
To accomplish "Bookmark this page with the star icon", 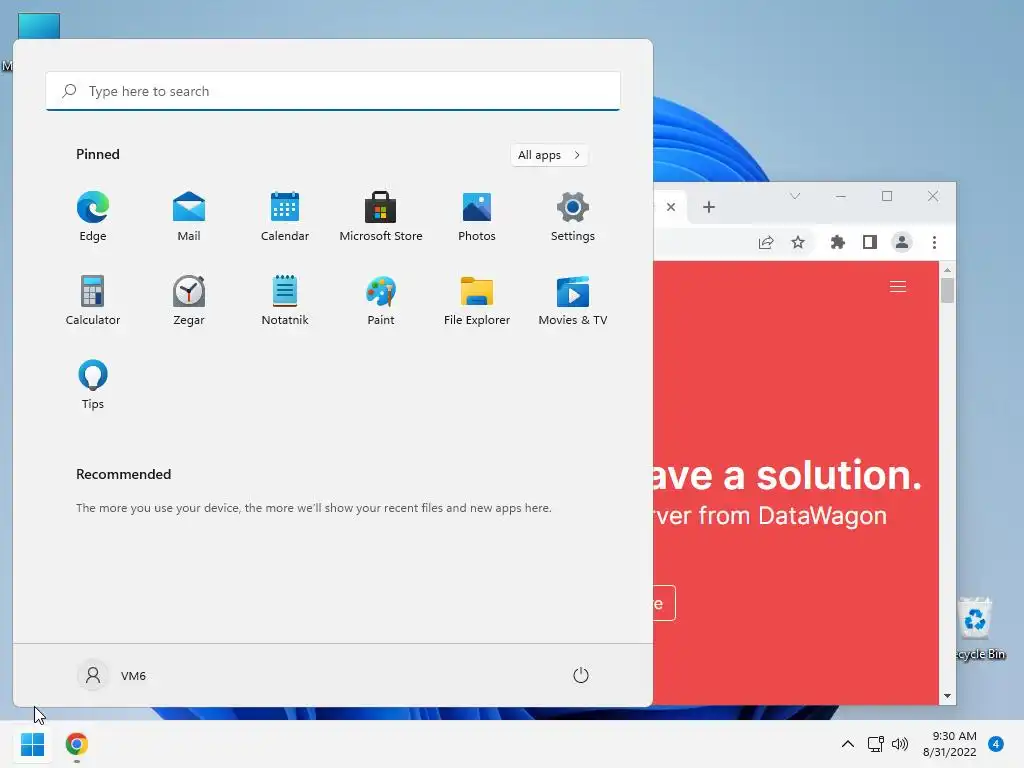I will 798,242.
